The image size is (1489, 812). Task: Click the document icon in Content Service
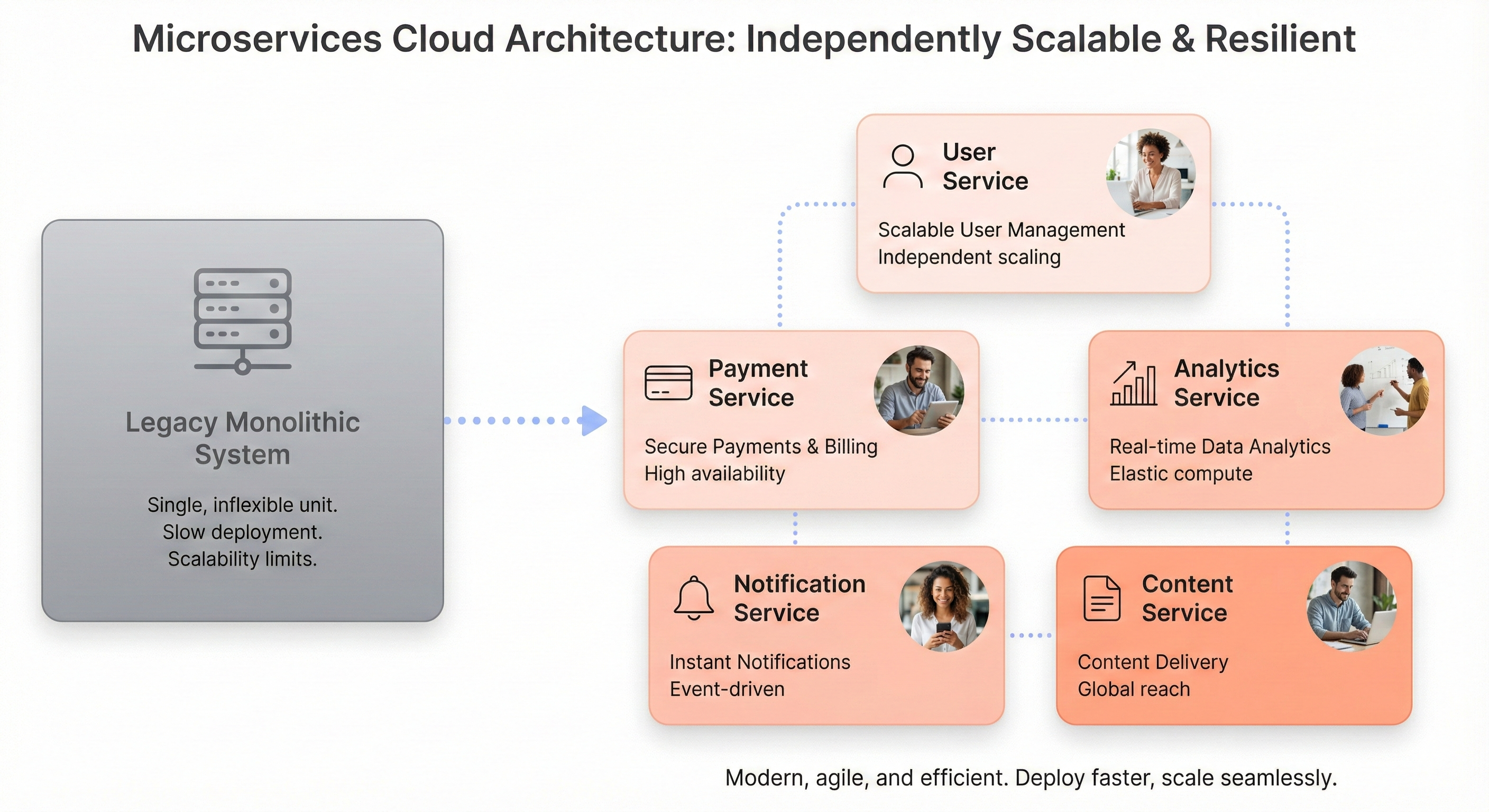pyautogui.click(x=1102, y=599)
